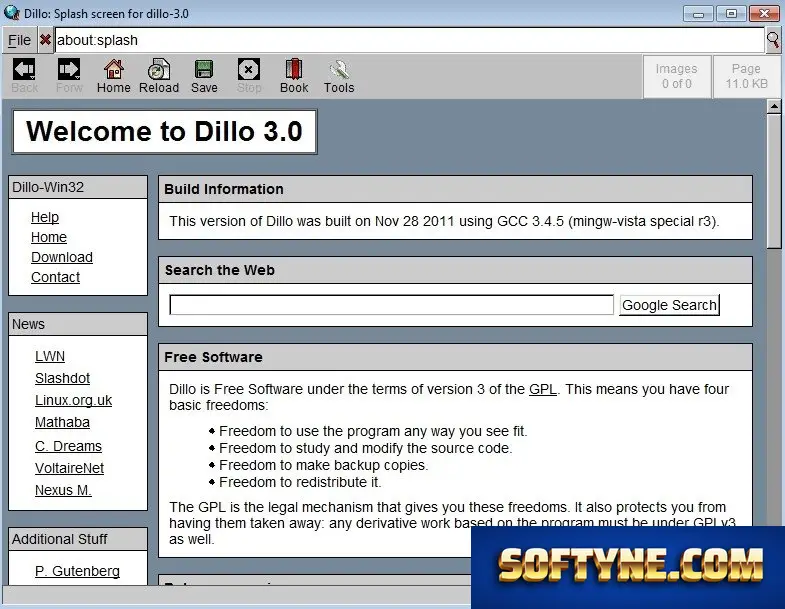Click the Back navigation arrow icon
This screenshot has width=785, height=609.
pos(24,70)
